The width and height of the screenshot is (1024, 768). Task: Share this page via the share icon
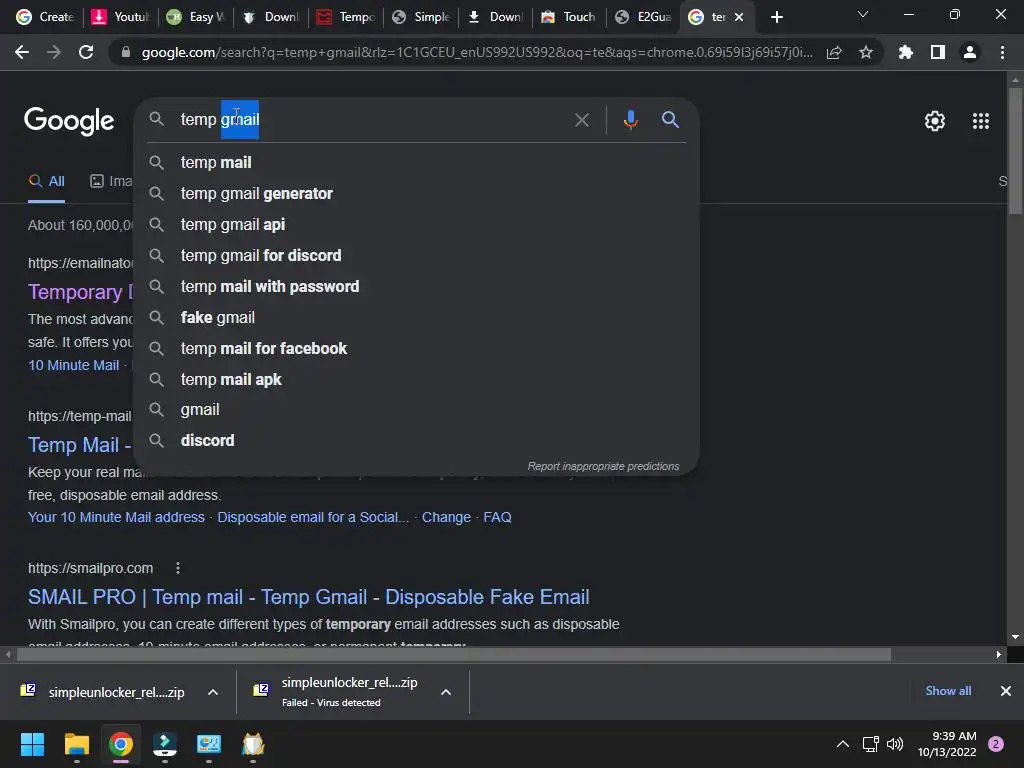834,52
